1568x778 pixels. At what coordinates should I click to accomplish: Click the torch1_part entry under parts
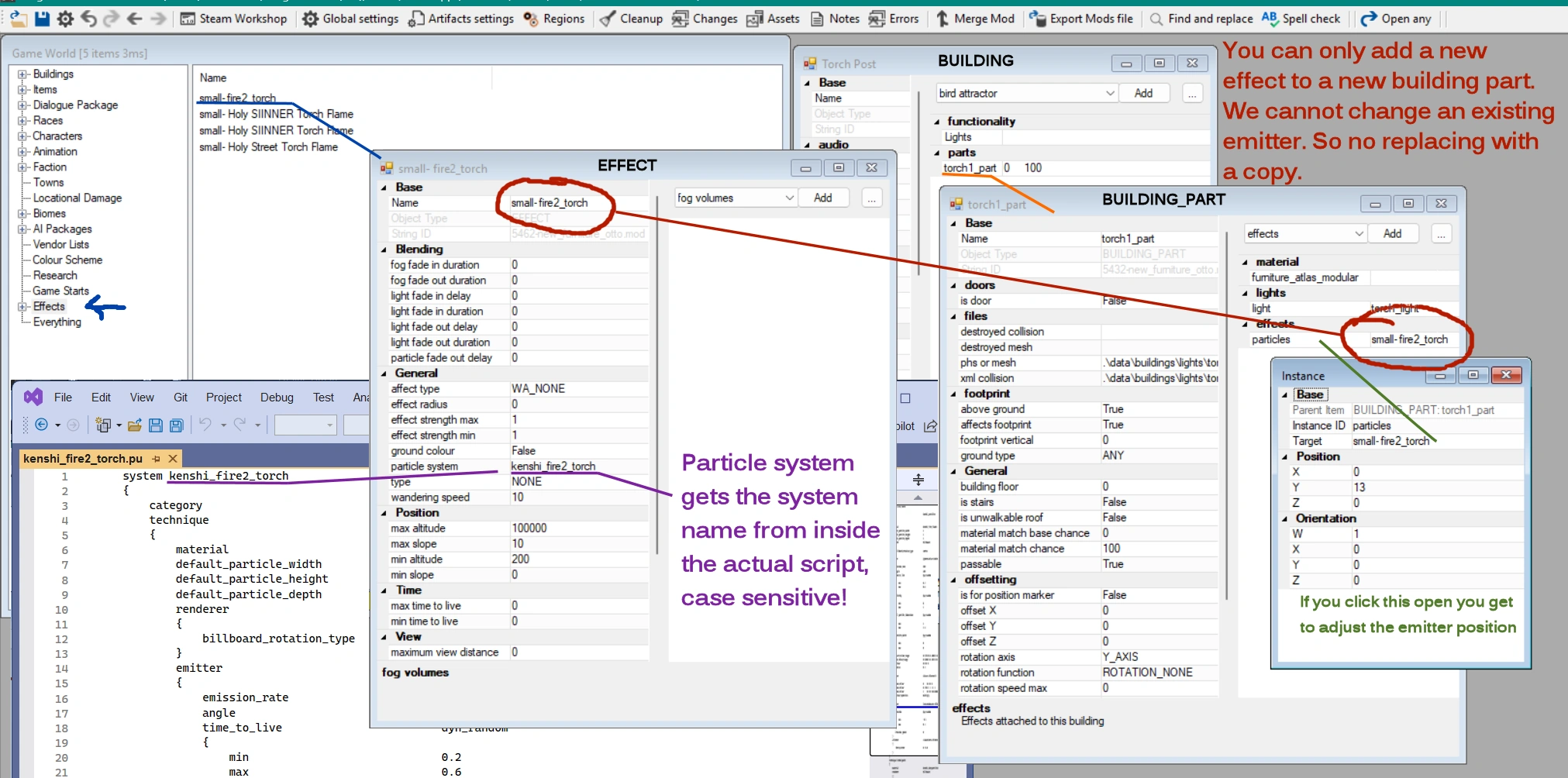[x=970, y=168]
